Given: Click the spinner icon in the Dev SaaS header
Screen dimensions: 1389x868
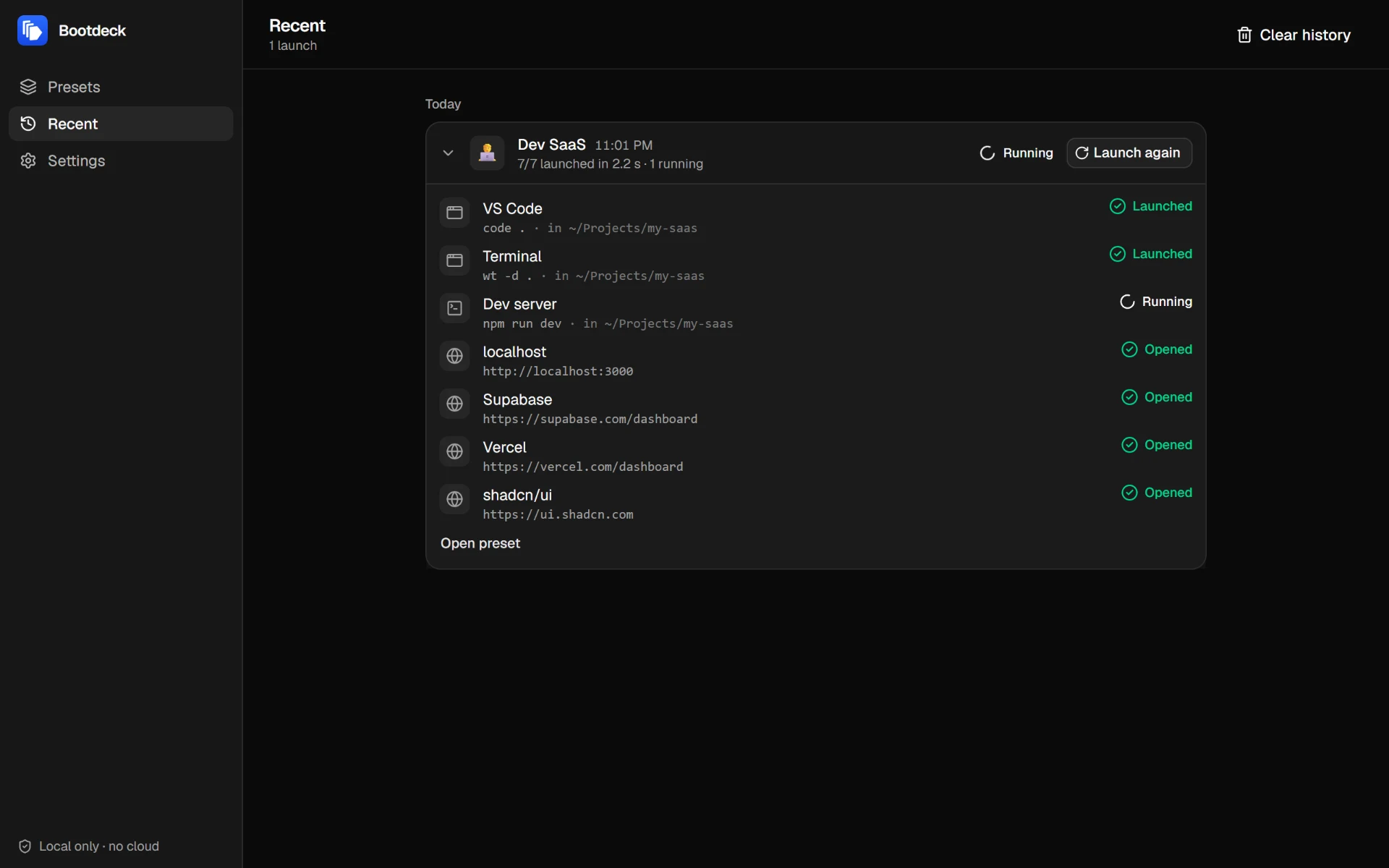Looking at the screenshot, I should point(987,153).
